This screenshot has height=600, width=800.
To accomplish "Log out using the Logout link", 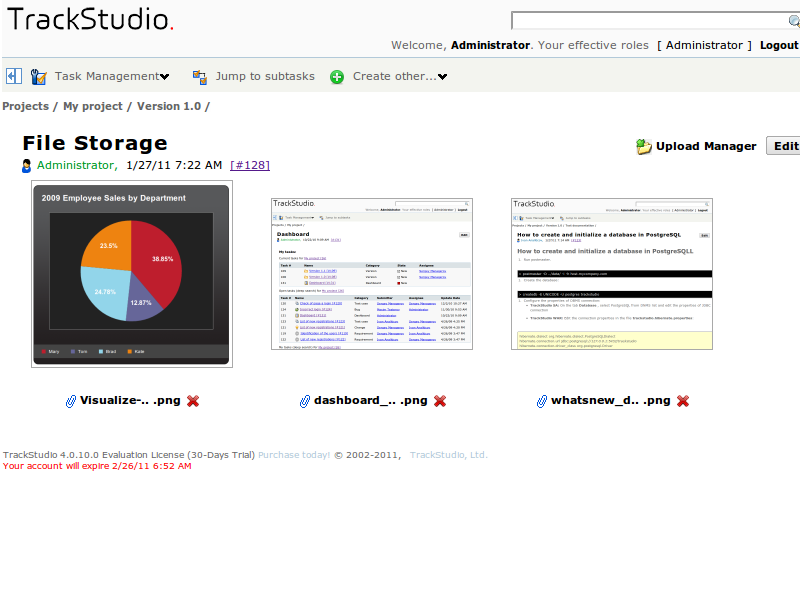I will (779, 45).
